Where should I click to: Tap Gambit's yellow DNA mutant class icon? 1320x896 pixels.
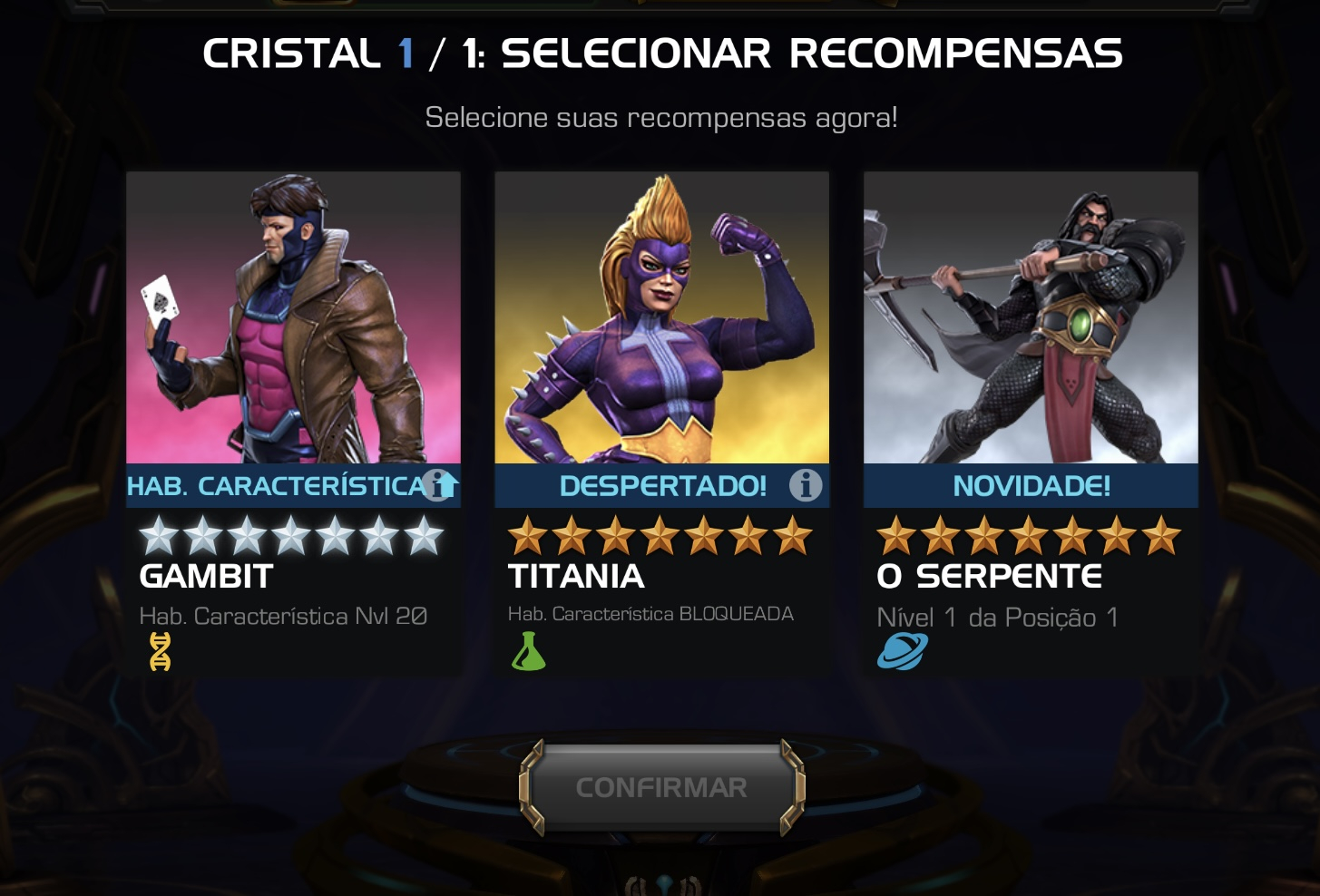pos(160,651)
